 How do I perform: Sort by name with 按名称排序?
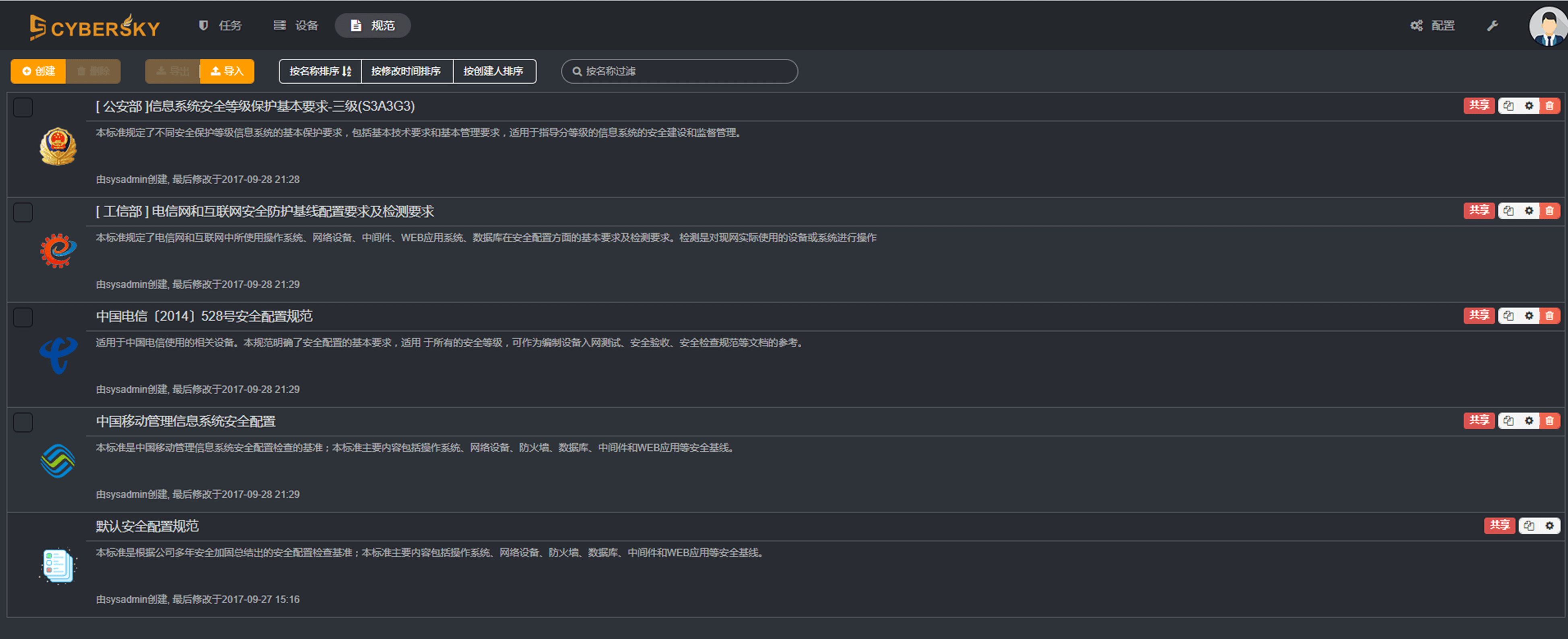[320, 71]
